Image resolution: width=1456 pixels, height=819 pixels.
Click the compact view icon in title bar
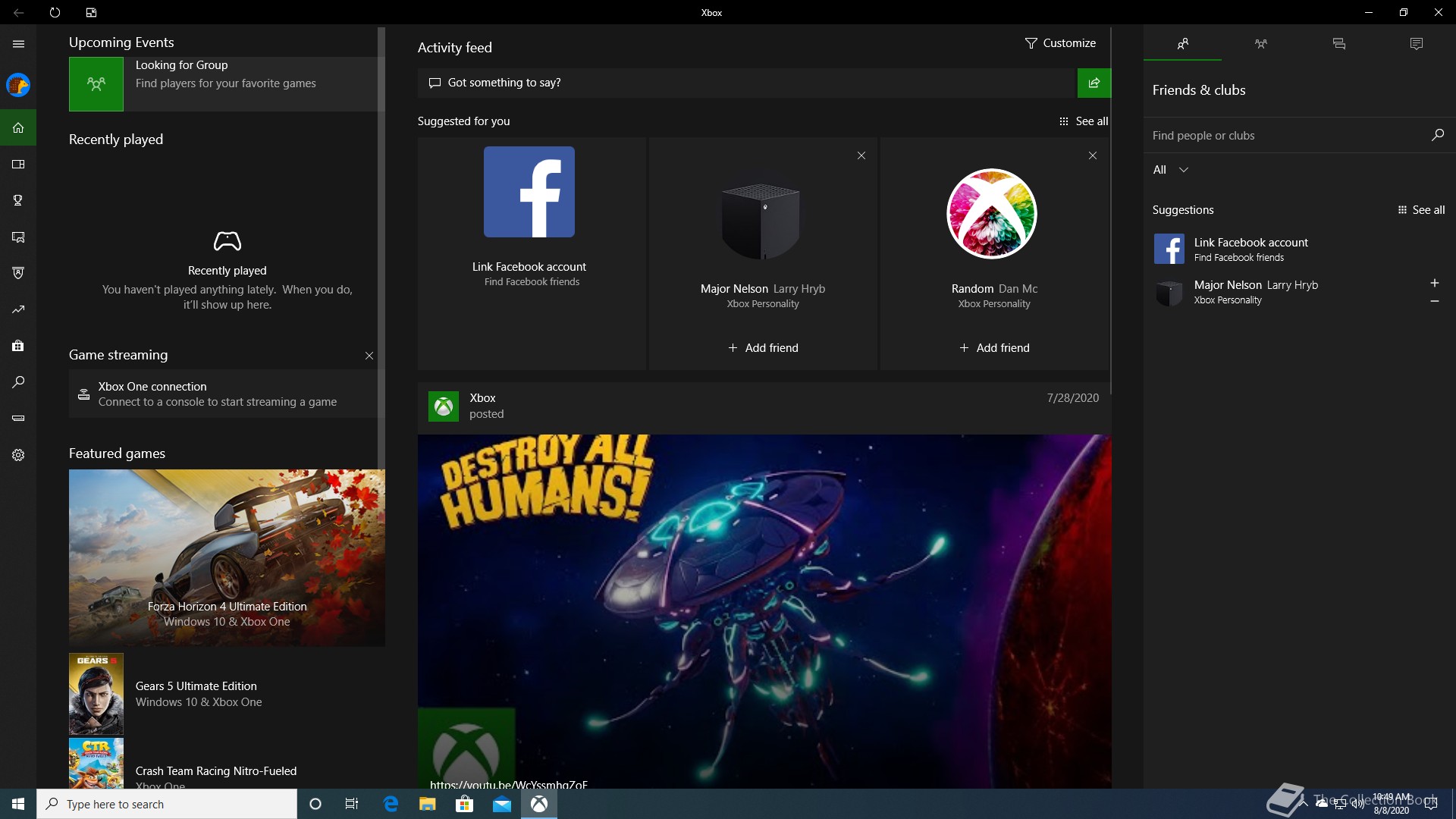click(x=91, y=12)
